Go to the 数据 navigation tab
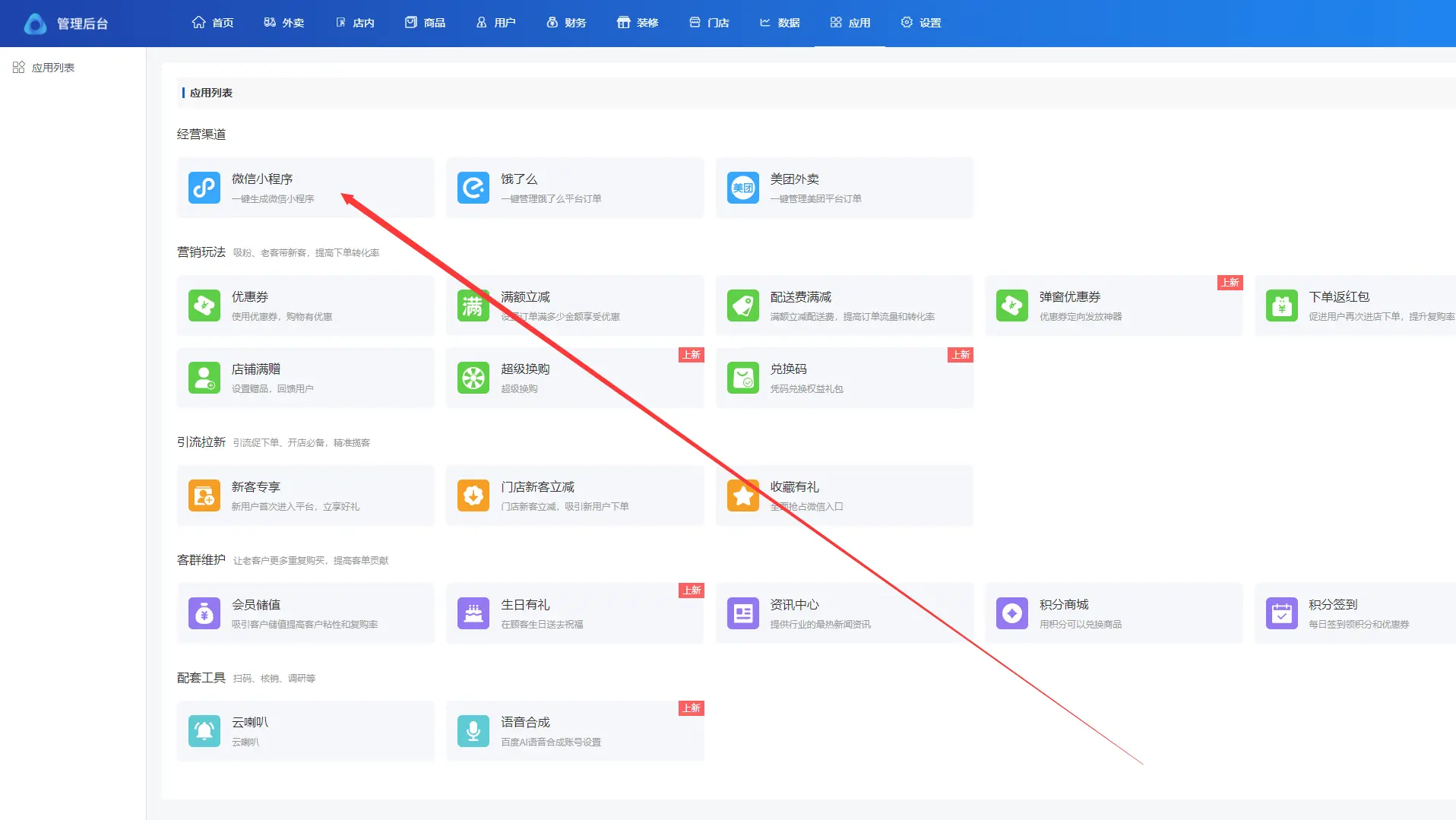Screen dimensions: 1456x820 pyautogui.click(x=780, y=23)
